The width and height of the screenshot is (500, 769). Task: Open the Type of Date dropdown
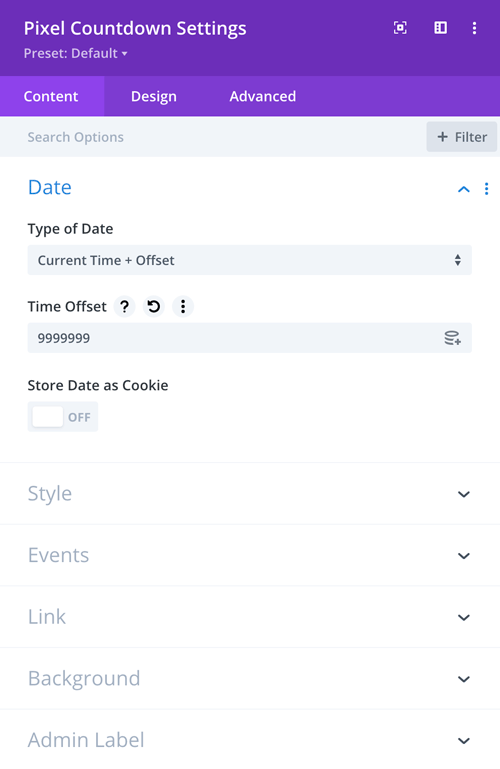coord(250,260)
